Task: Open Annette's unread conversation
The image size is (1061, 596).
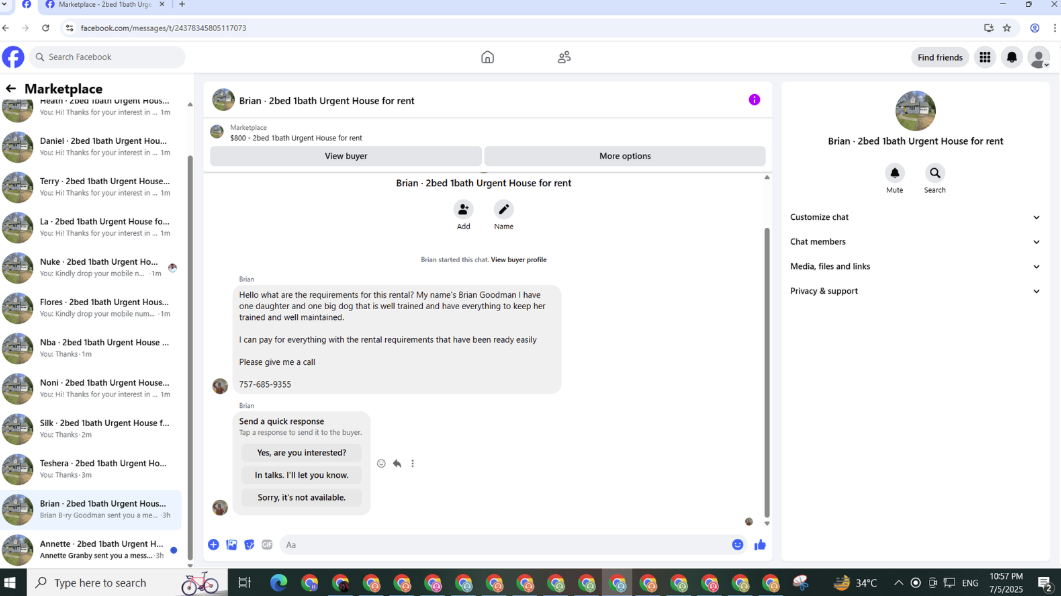Action: [x=91, y=549]
